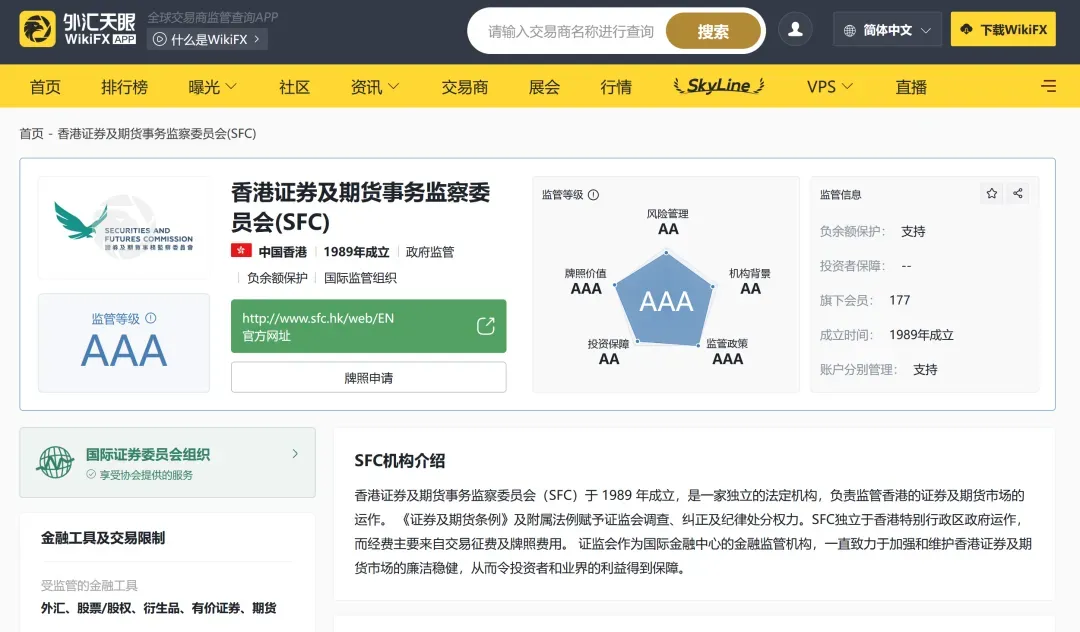Open 排行榜 navigation item
The width and height of the screenshot is (1080, 632).
tap(125, 87)
